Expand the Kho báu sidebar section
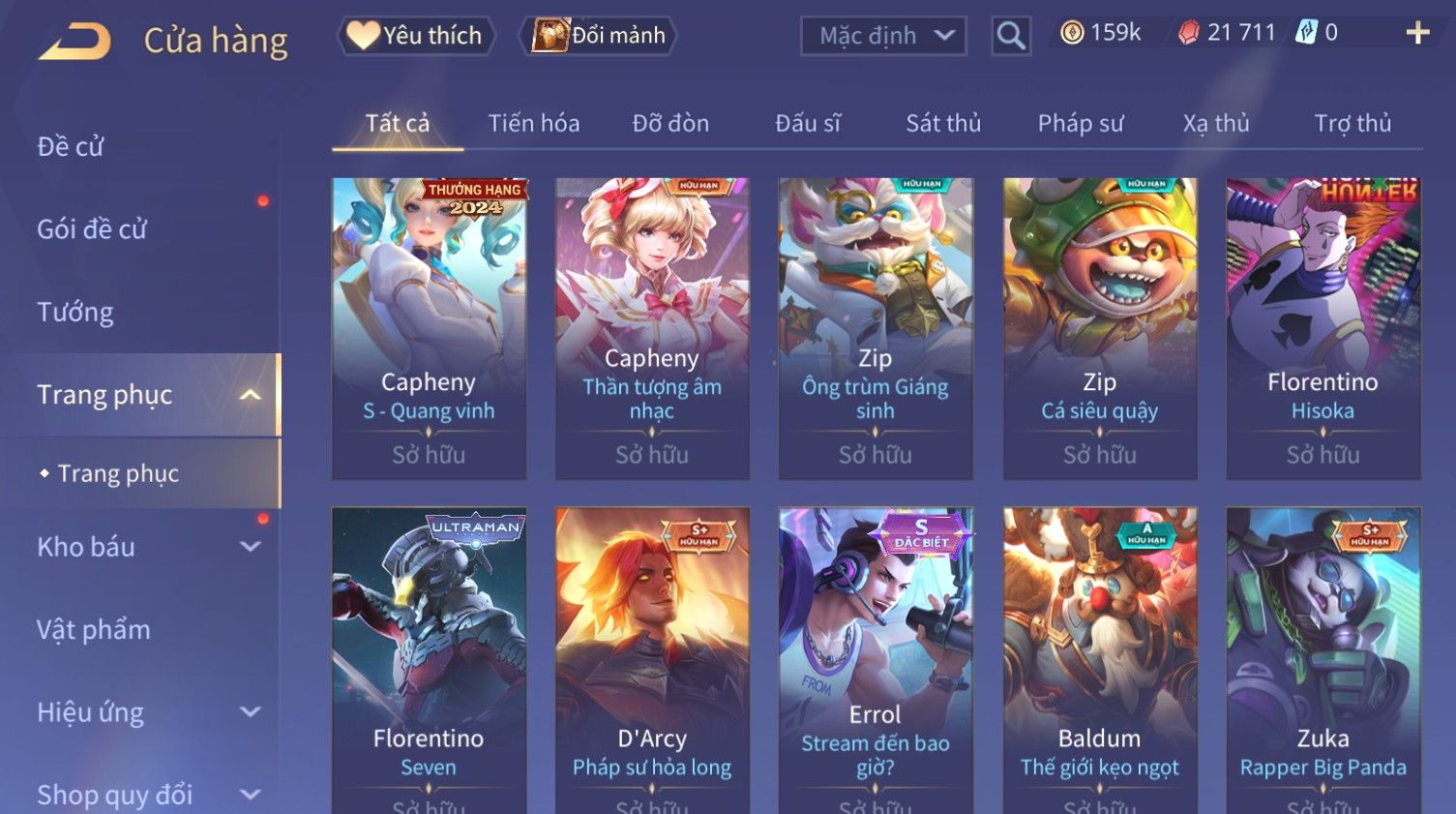1456x814 pixels. (250, 547)
